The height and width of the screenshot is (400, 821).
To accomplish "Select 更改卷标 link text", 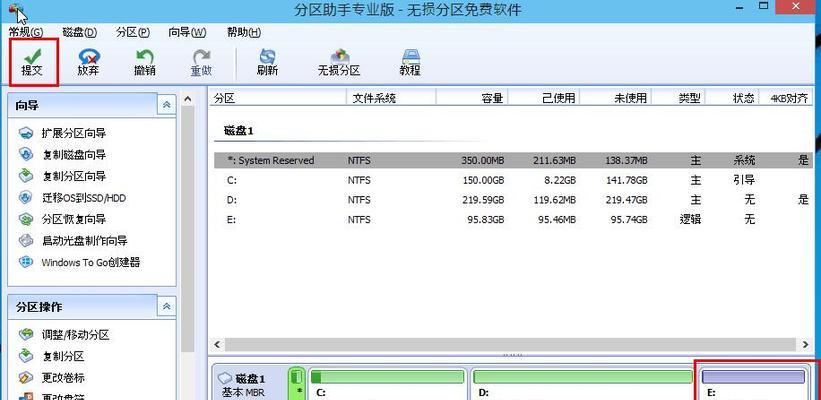I will 63,378.
